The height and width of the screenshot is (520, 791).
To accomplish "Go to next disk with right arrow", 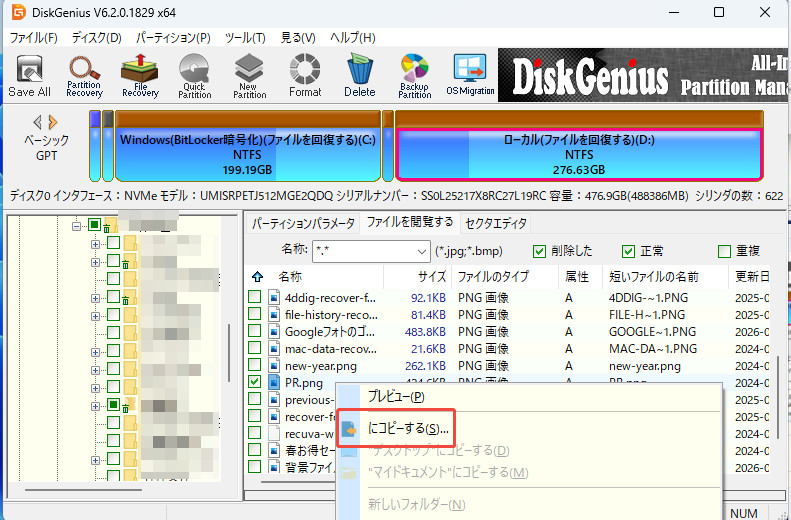I will click(x=53, y=122).
